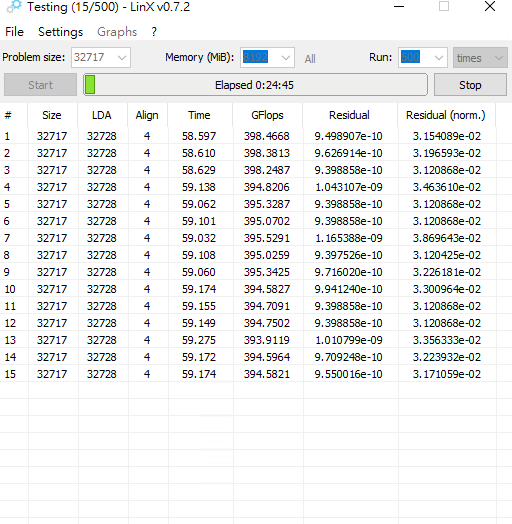Stop the running test
This screenshot has width=512, height=524.
click(470, 85)
